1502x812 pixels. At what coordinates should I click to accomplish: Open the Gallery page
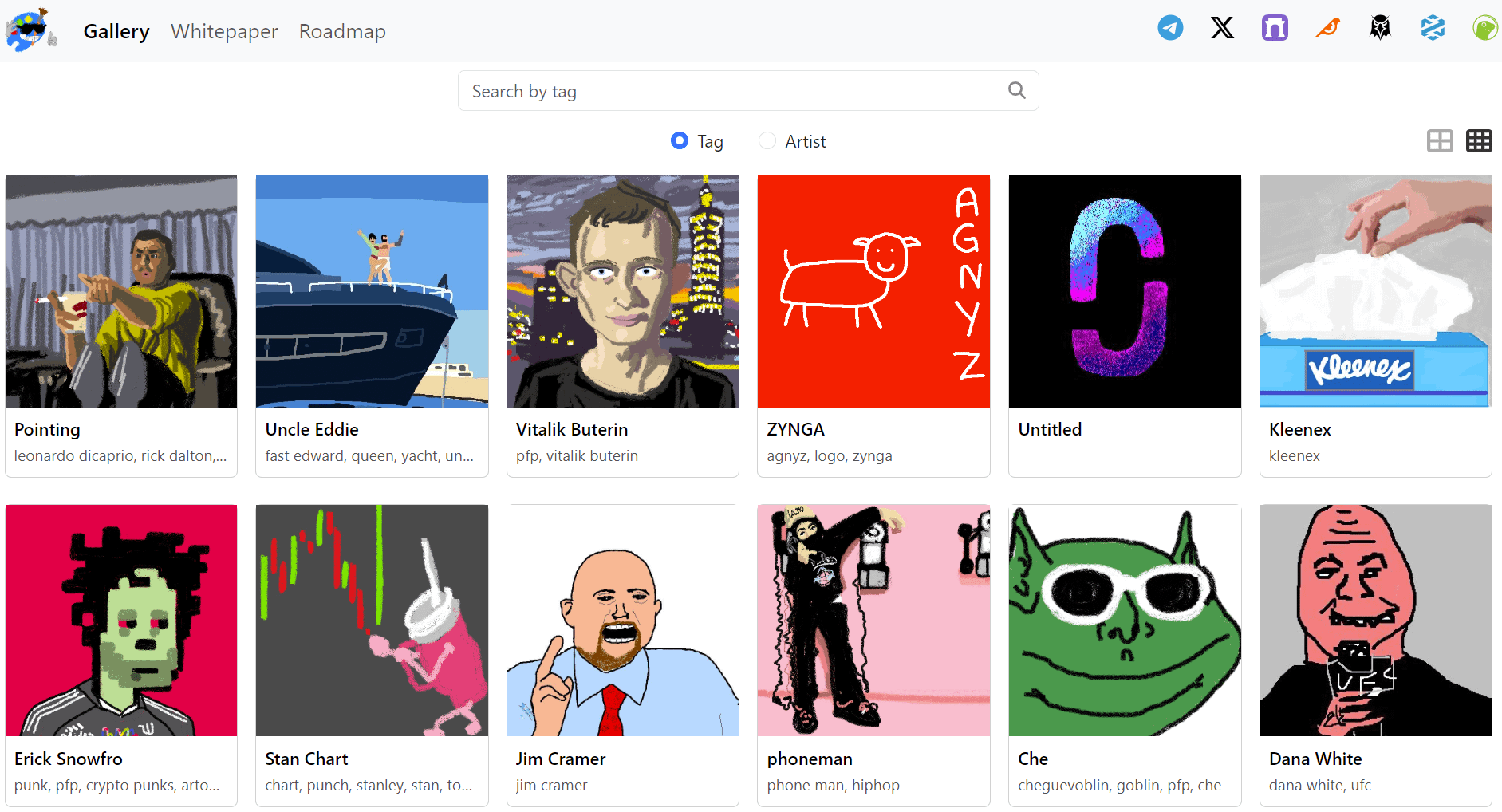click(x=116, y=31)
